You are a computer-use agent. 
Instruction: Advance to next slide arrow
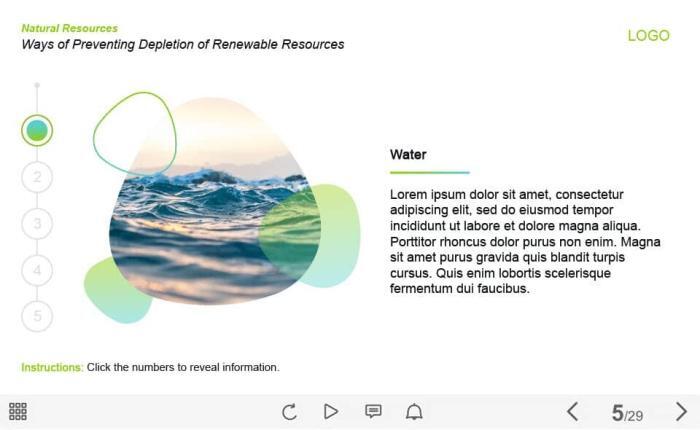(x=681, y=411)
